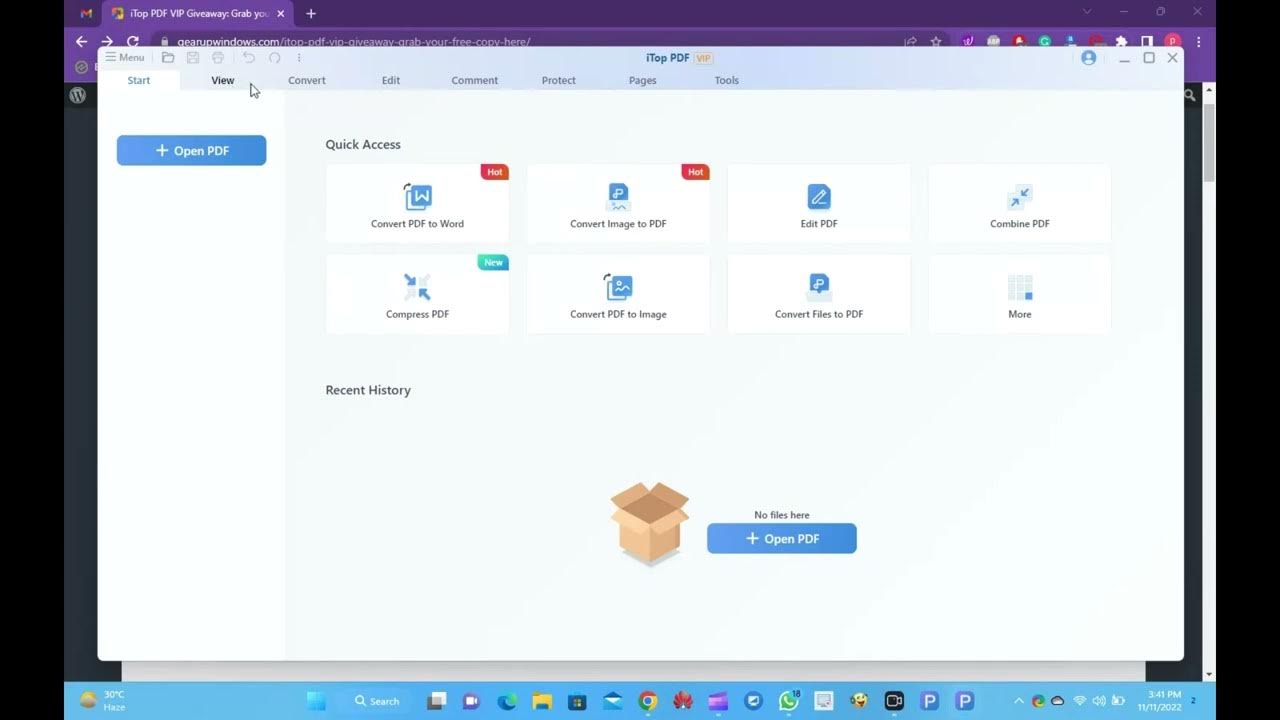
Task: Click the save disk icon in iTop PDF toolbar
Action: click(x=193, y=58)
